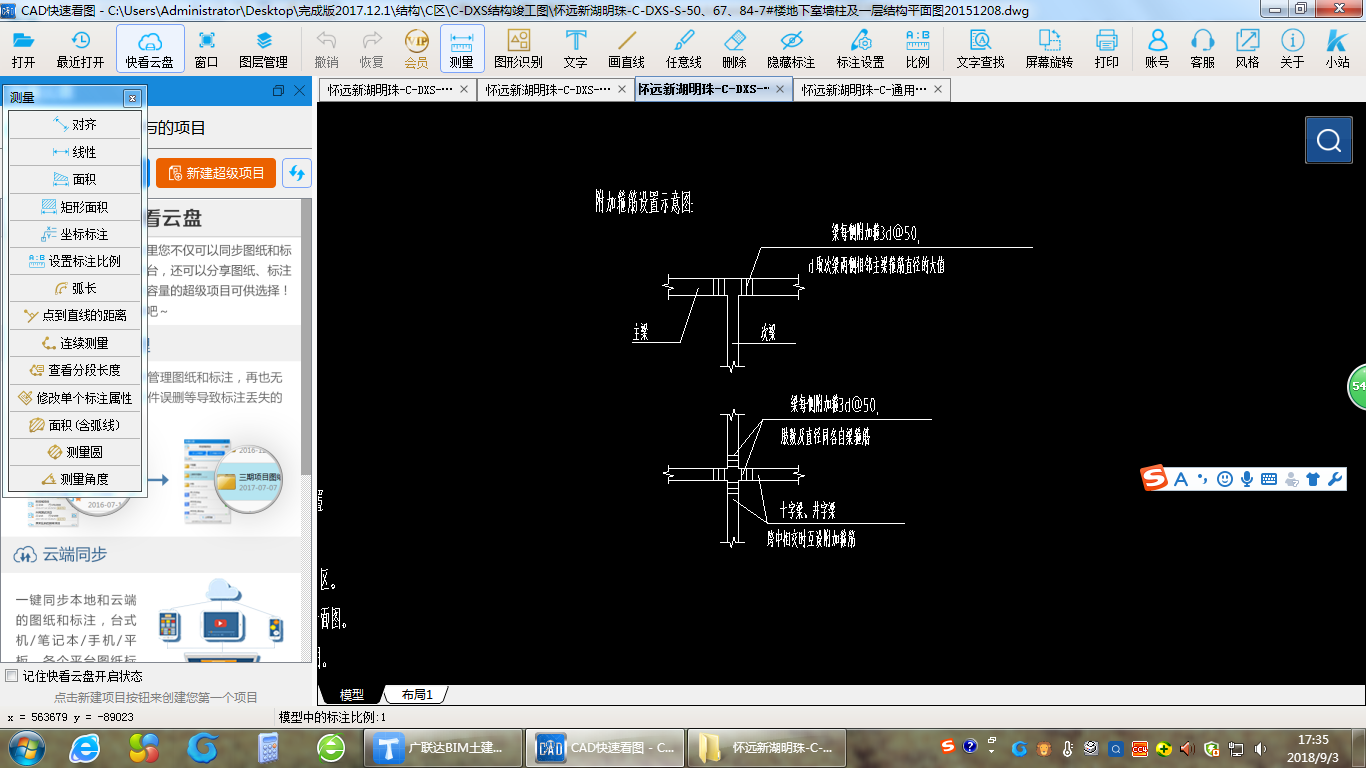Open the 风格 style option
1366x768 pixels.
point(1247,49)
